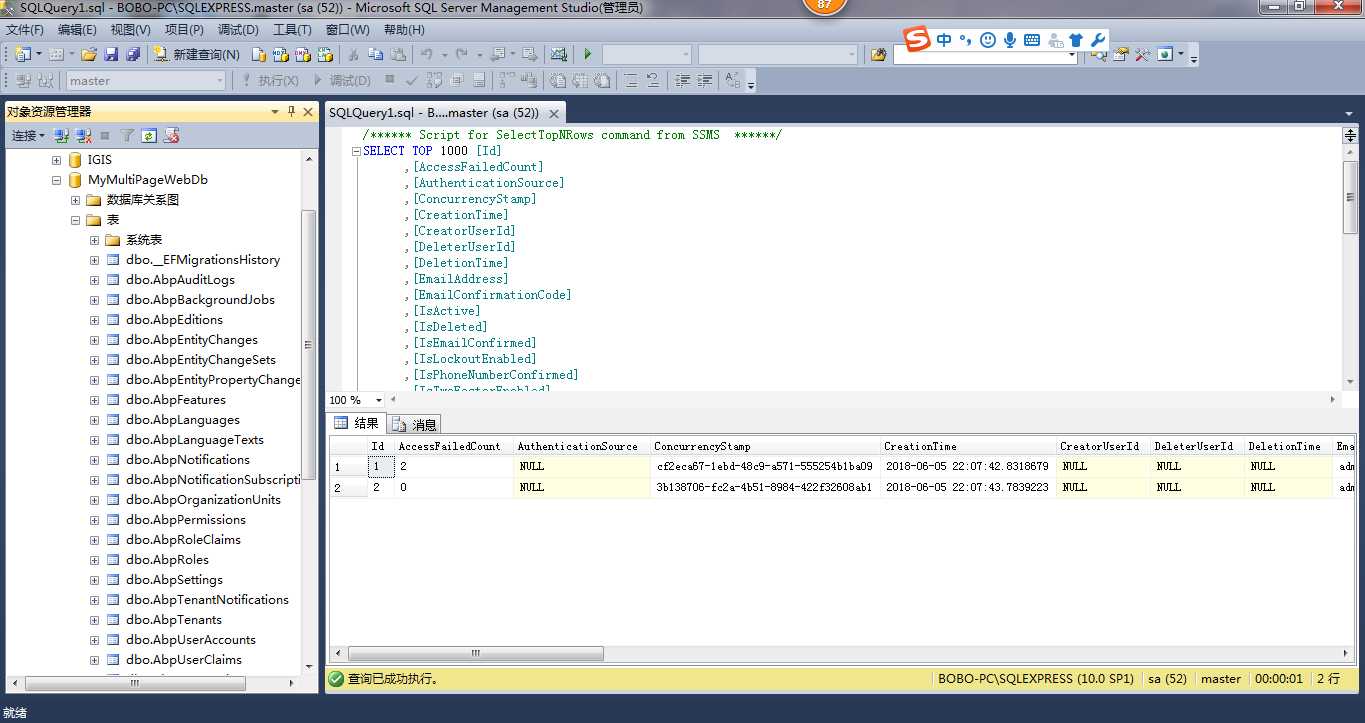Expand the 系统表 folder

coord(94,240)
